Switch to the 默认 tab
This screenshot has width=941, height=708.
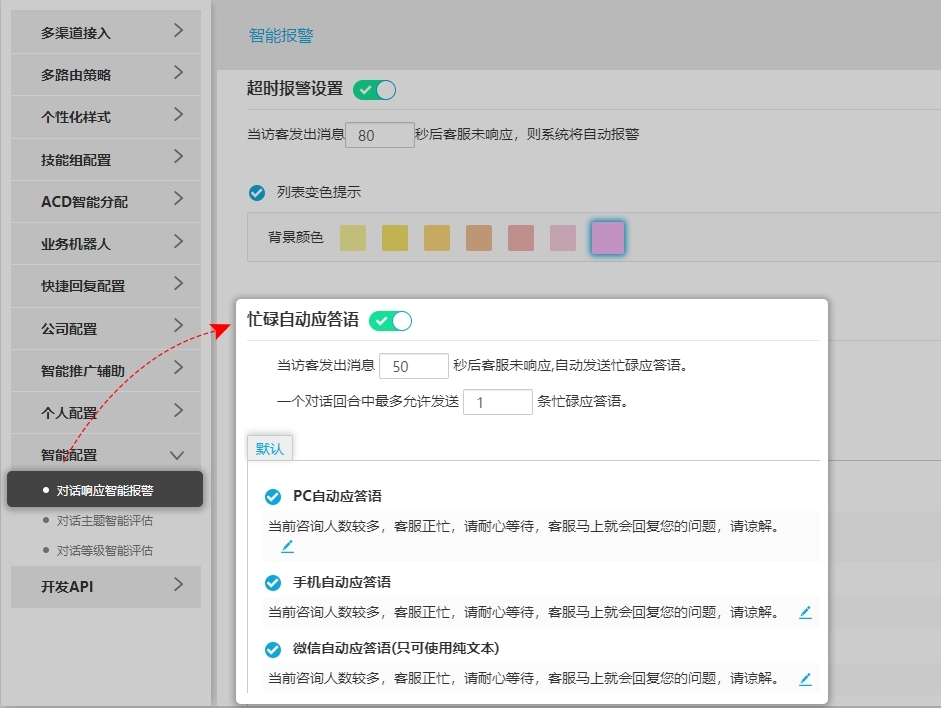coord(269,449)
